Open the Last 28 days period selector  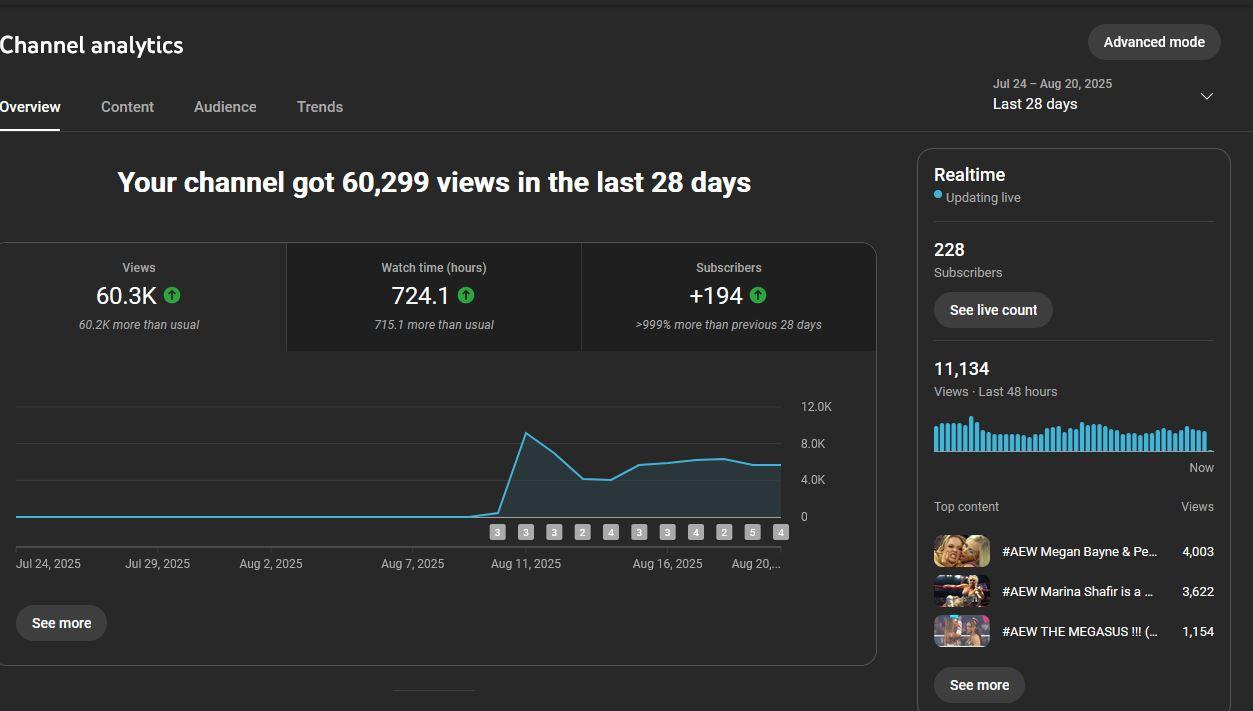tap(1035, 104)
